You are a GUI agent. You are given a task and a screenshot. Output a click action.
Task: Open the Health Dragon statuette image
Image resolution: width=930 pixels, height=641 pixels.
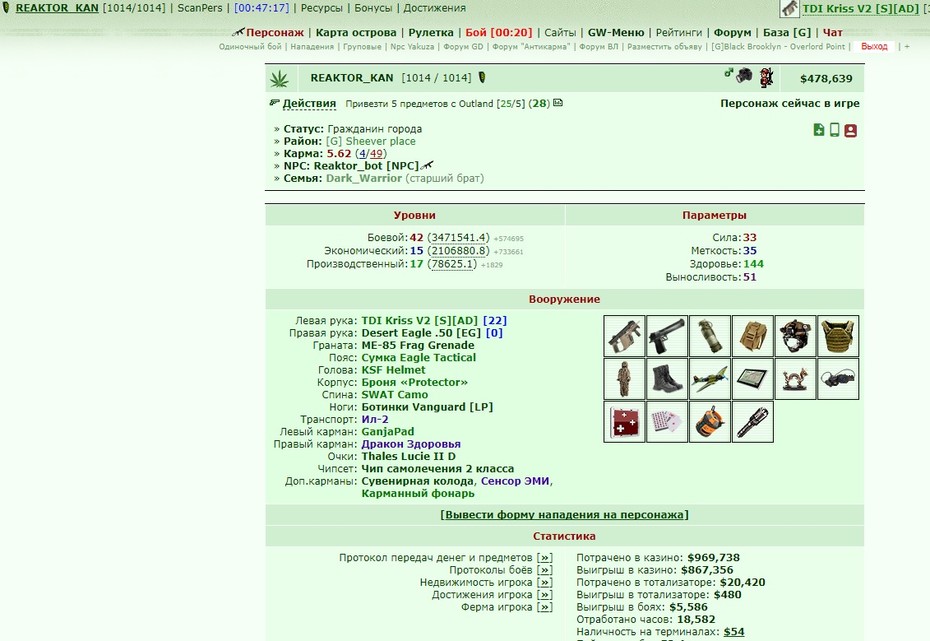click(x=795, y=379)
